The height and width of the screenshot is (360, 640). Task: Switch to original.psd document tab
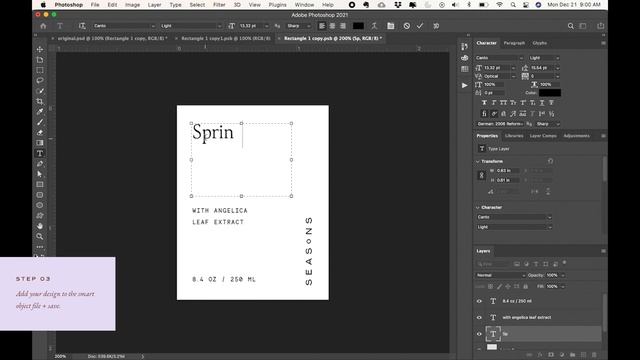[x=112, y=38]
